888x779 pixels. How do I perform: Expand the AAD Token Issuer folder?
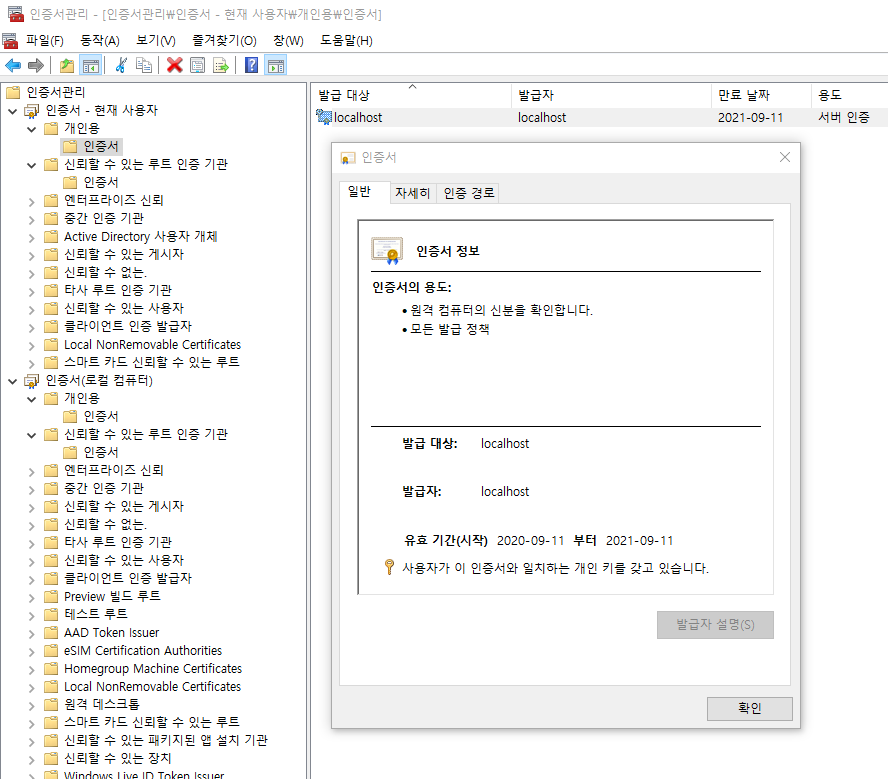coord(32,633)
